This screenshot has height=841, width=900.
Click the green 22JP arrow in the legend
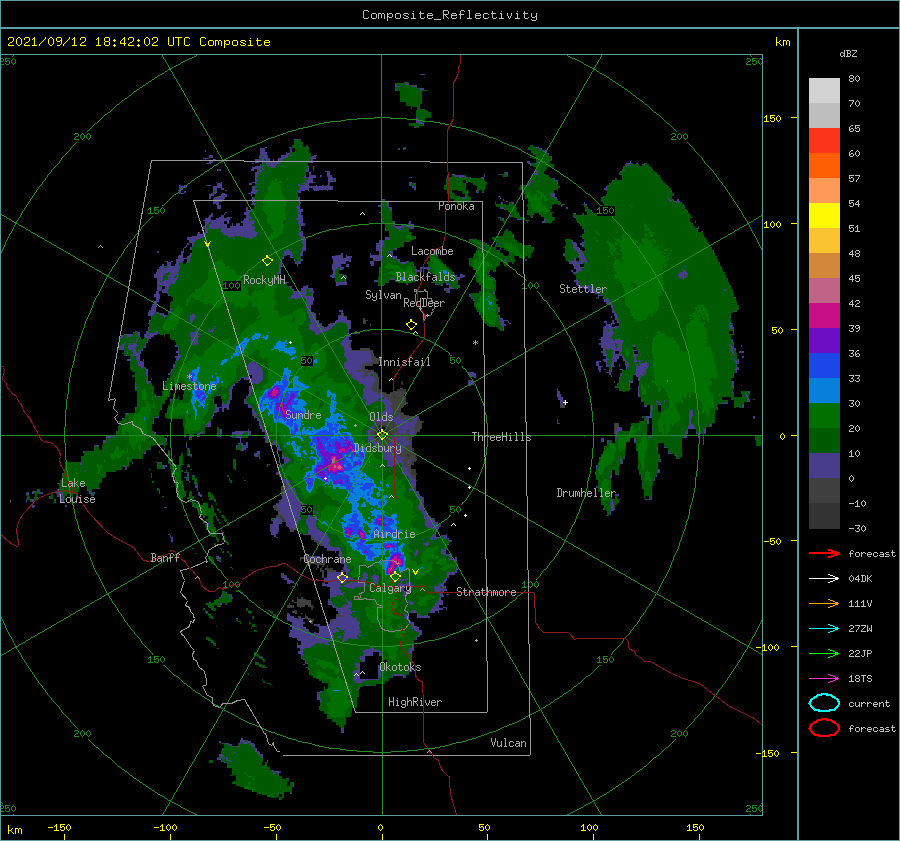click(824, 653)
